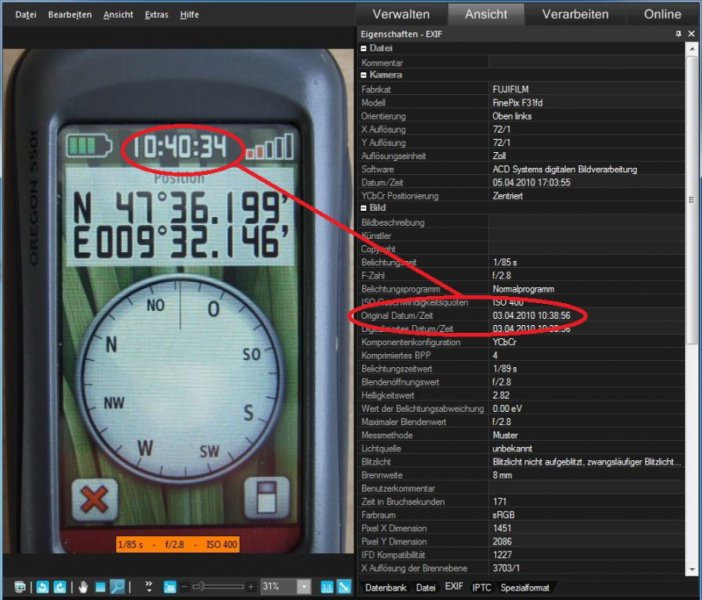The image size is (702, 600).
Task: Select the YCbCr Positionierung value Zentriert
Action: coord(507,196)
